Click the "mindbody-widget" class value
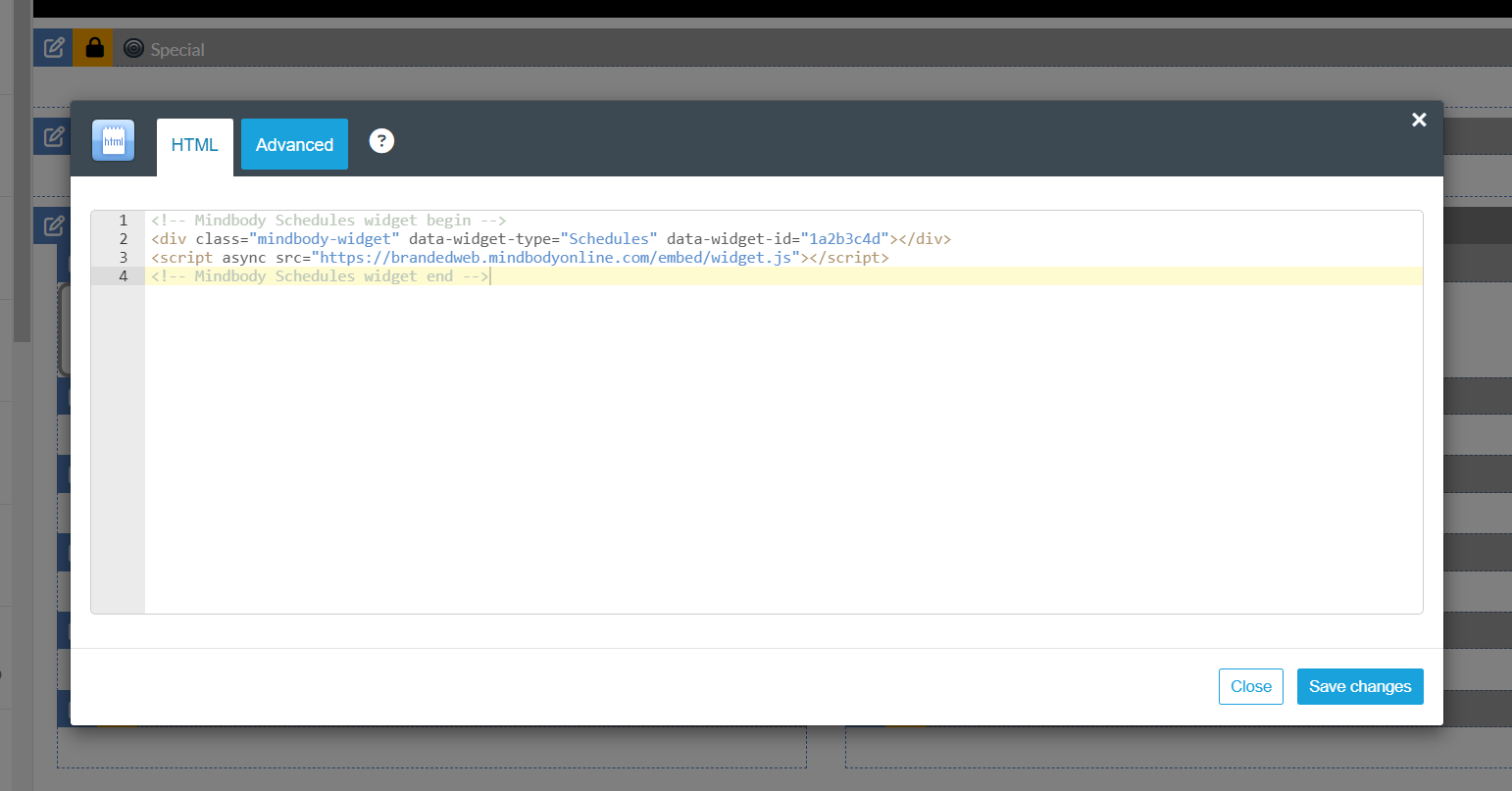1512x791 pixels. pos(325,239)
